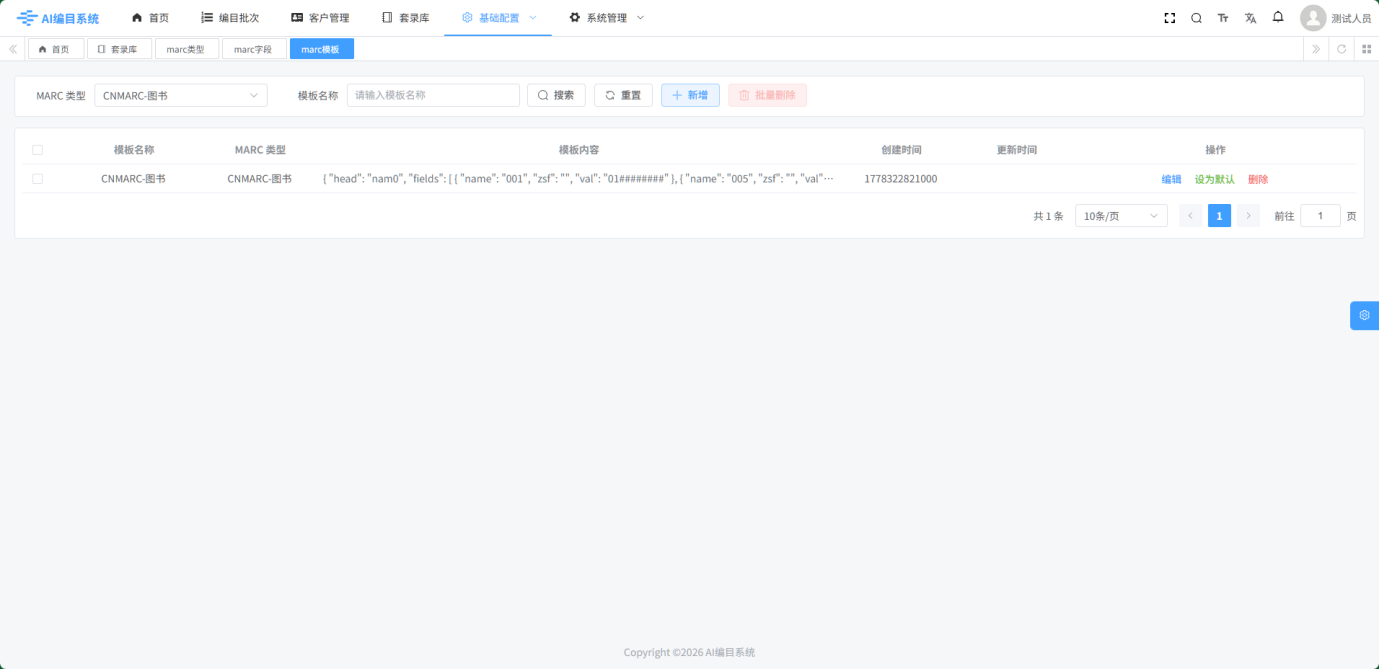
Task: Switch to the marc类型 tab
Action: click(185, 49)
